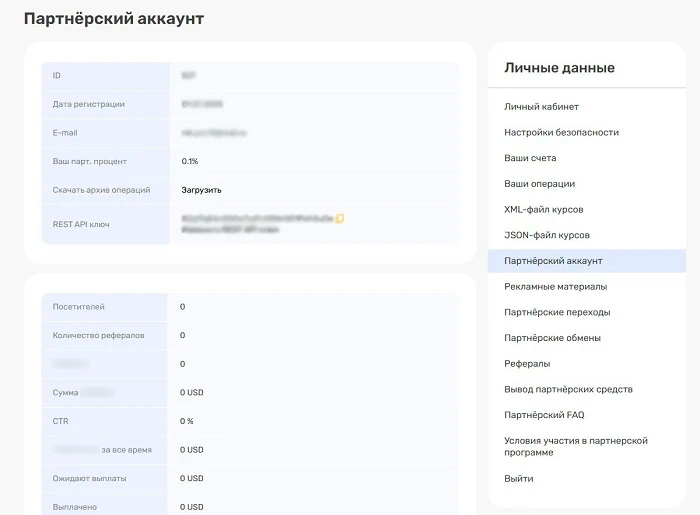700x515 pixels.
Task: Select Партнёрский аккаунт menu item
Action: point(553,261)
